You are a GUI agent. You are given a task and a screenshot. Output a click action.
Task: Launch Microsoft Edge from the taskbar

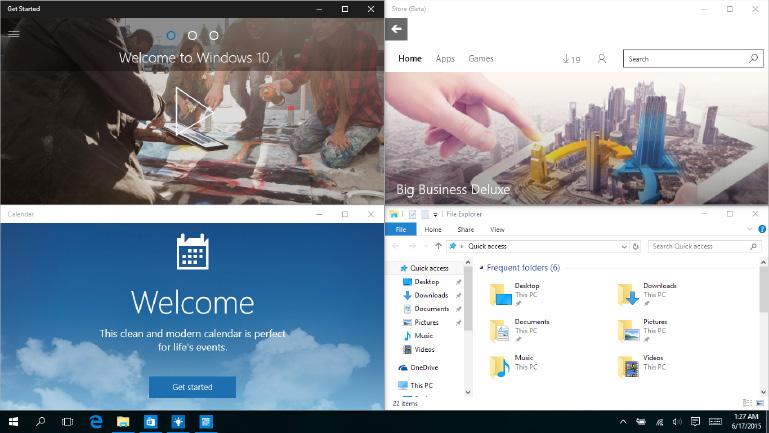(x=96, y=422)
